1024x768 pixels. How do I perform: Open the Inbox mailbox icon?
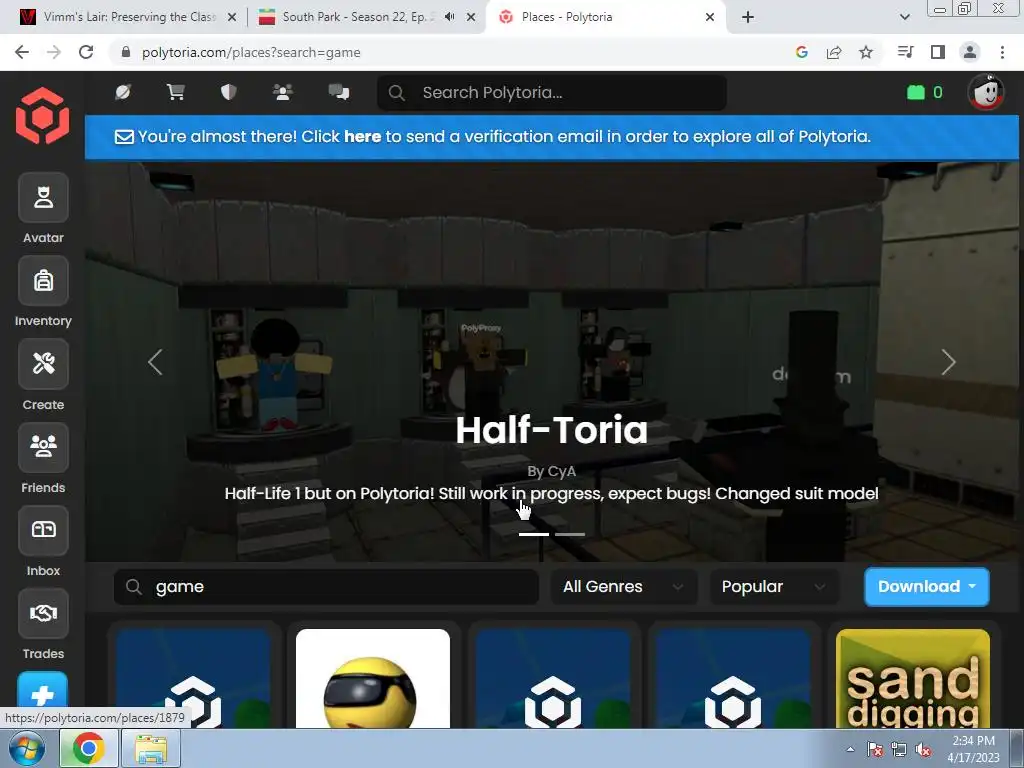[x=43, y=530]
